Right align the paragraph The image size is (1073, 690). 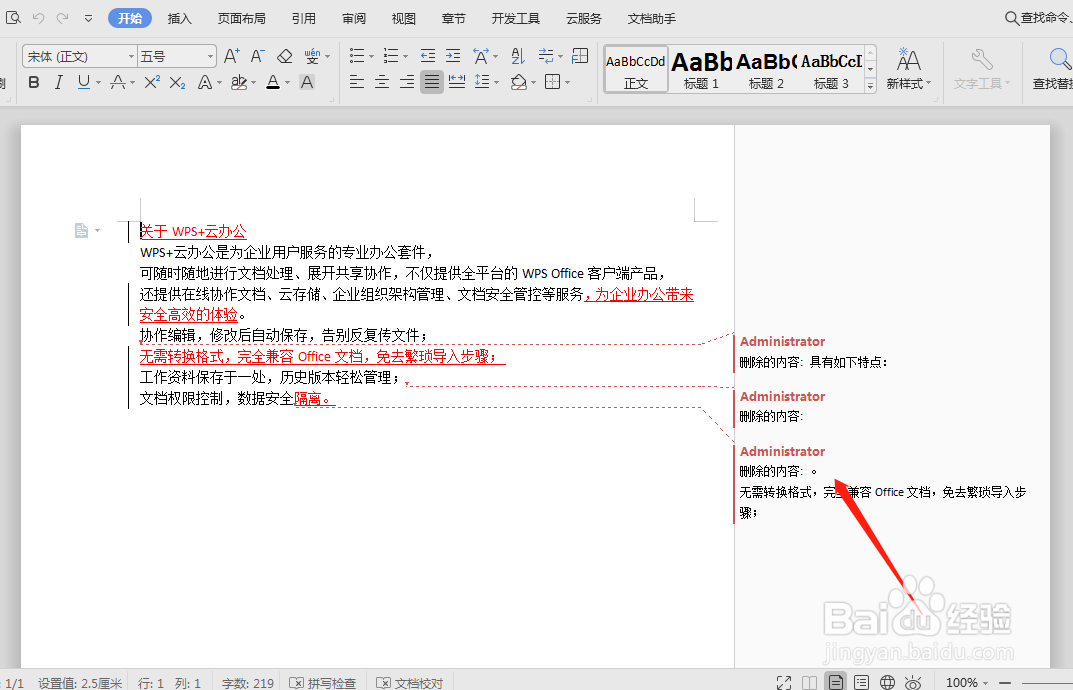click(x=407, y=82)
